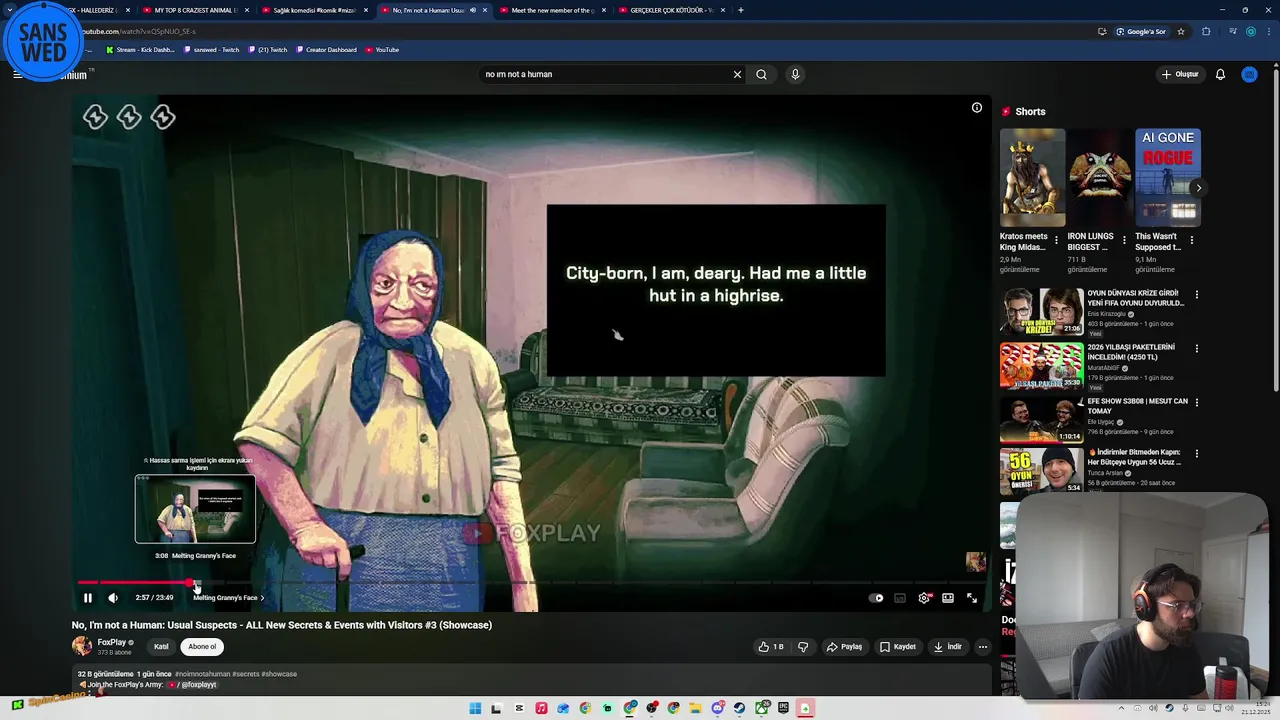
Task: Pause the video playback
Action: click(x=87, y=598)
